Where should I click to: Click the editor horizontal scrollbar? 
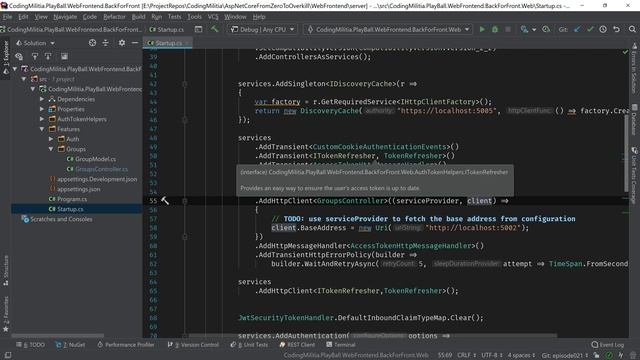(373, 336)
